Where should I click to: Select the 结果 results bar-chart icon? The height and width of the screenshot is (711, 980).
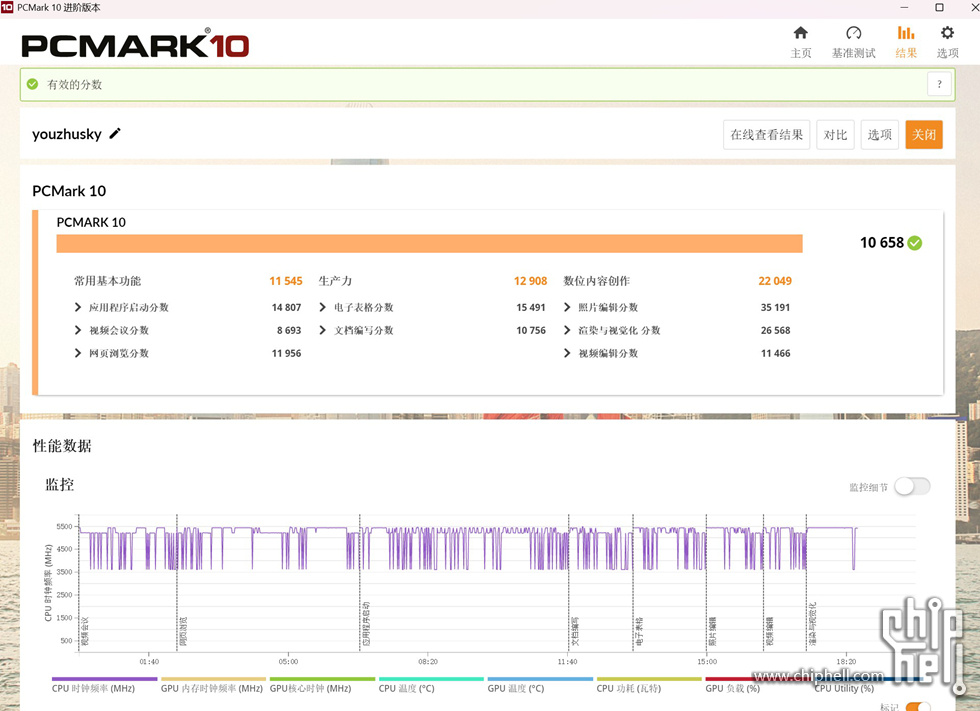point(906,33)
